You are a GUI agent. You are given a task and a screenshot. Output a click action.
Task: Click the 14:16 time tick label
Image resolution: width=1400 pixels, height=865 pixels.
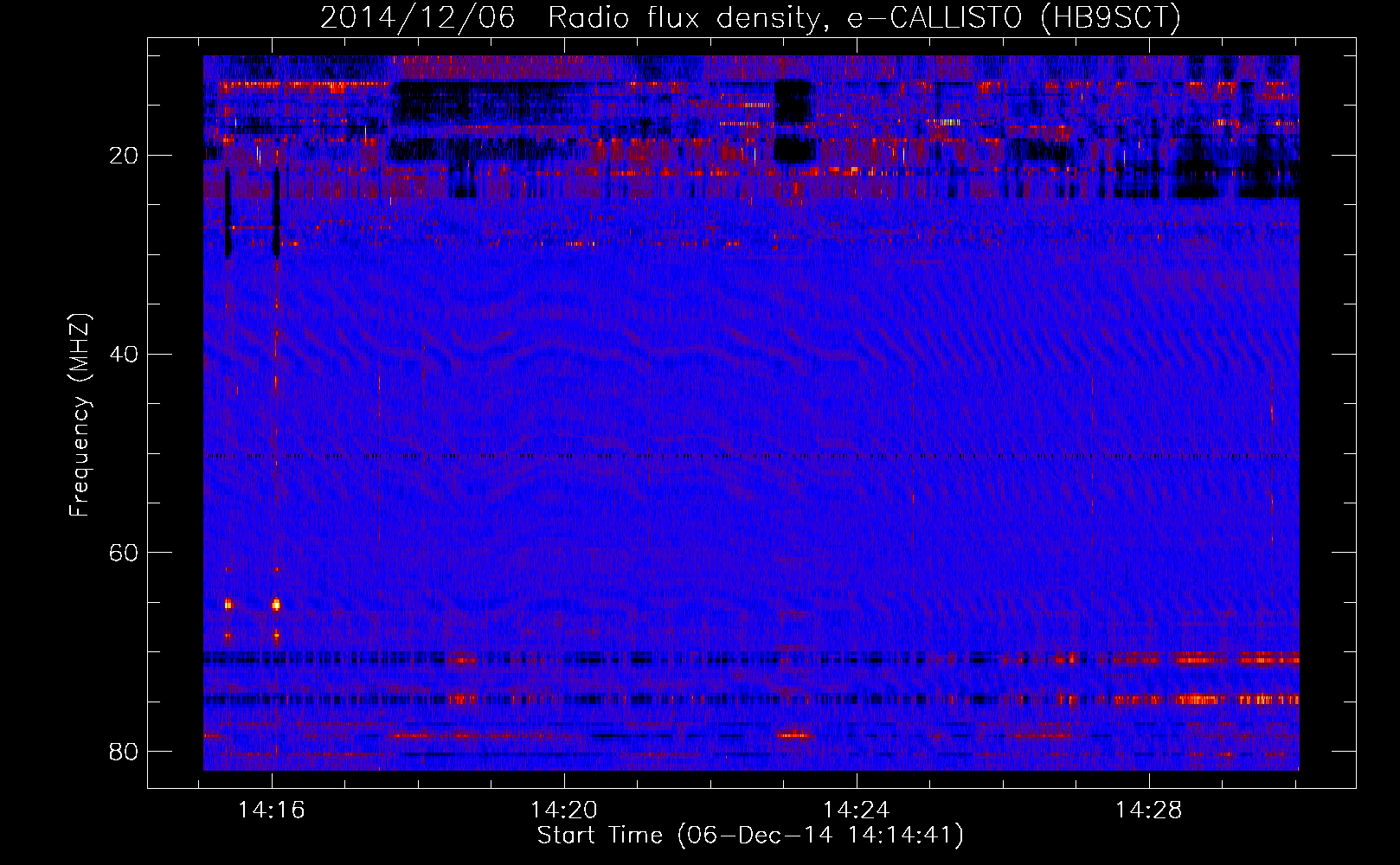[x=272, y=811]
